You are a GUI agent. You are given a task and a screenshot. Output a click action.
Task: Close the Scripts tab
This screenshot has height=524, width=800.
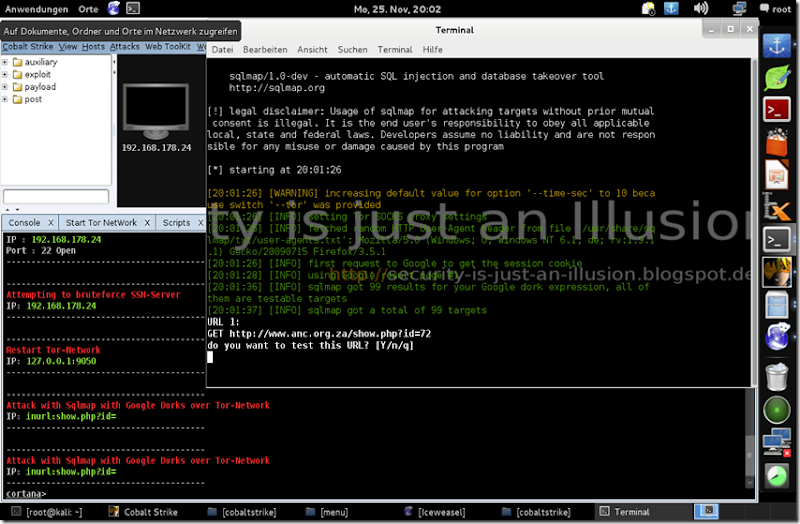point(201,223)
